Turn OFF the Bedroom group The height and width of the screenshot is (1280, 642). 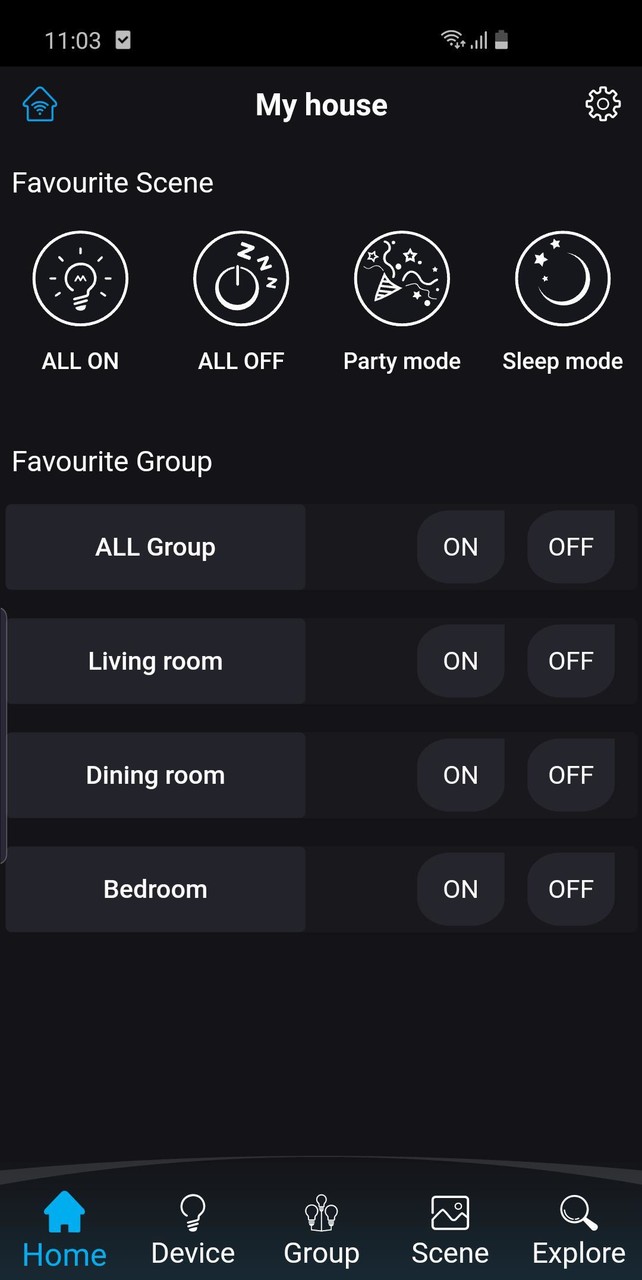570,889
